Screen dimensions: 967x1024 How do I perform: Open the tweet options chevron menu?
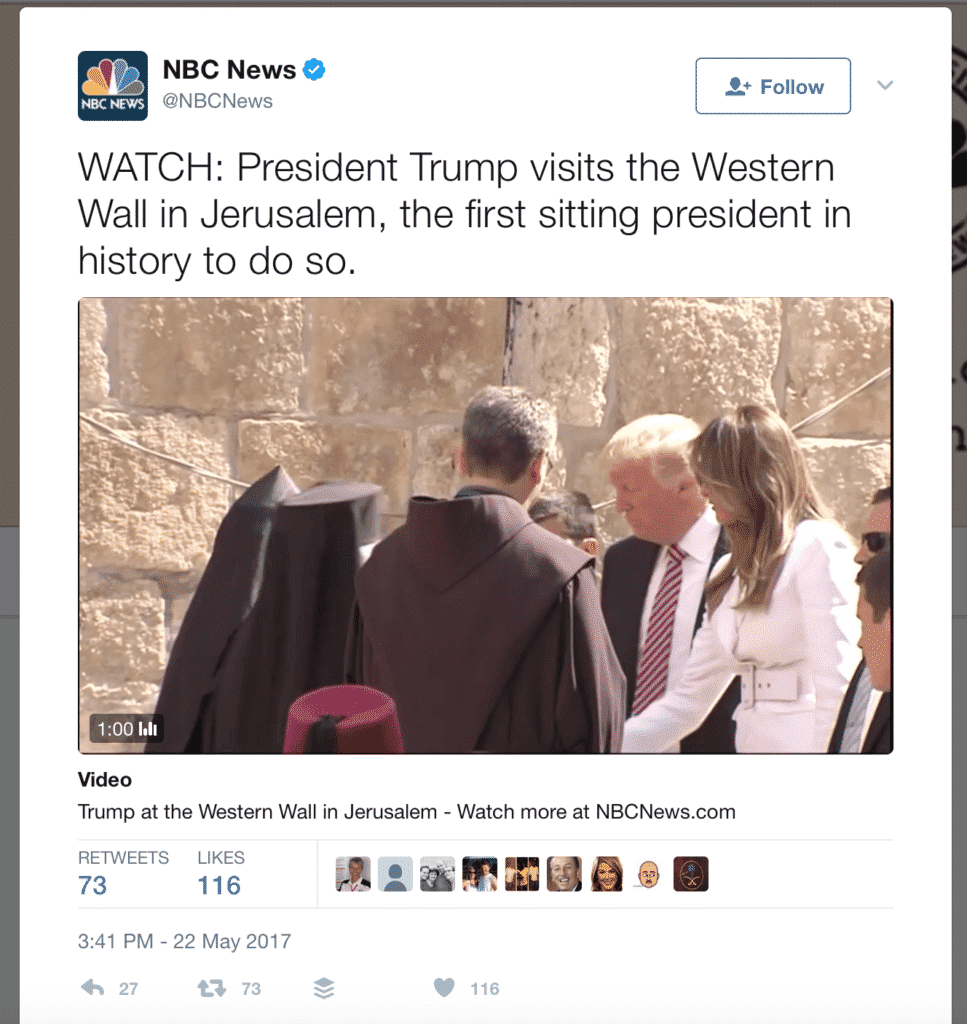pyautogui.click(x=885, y=85)
